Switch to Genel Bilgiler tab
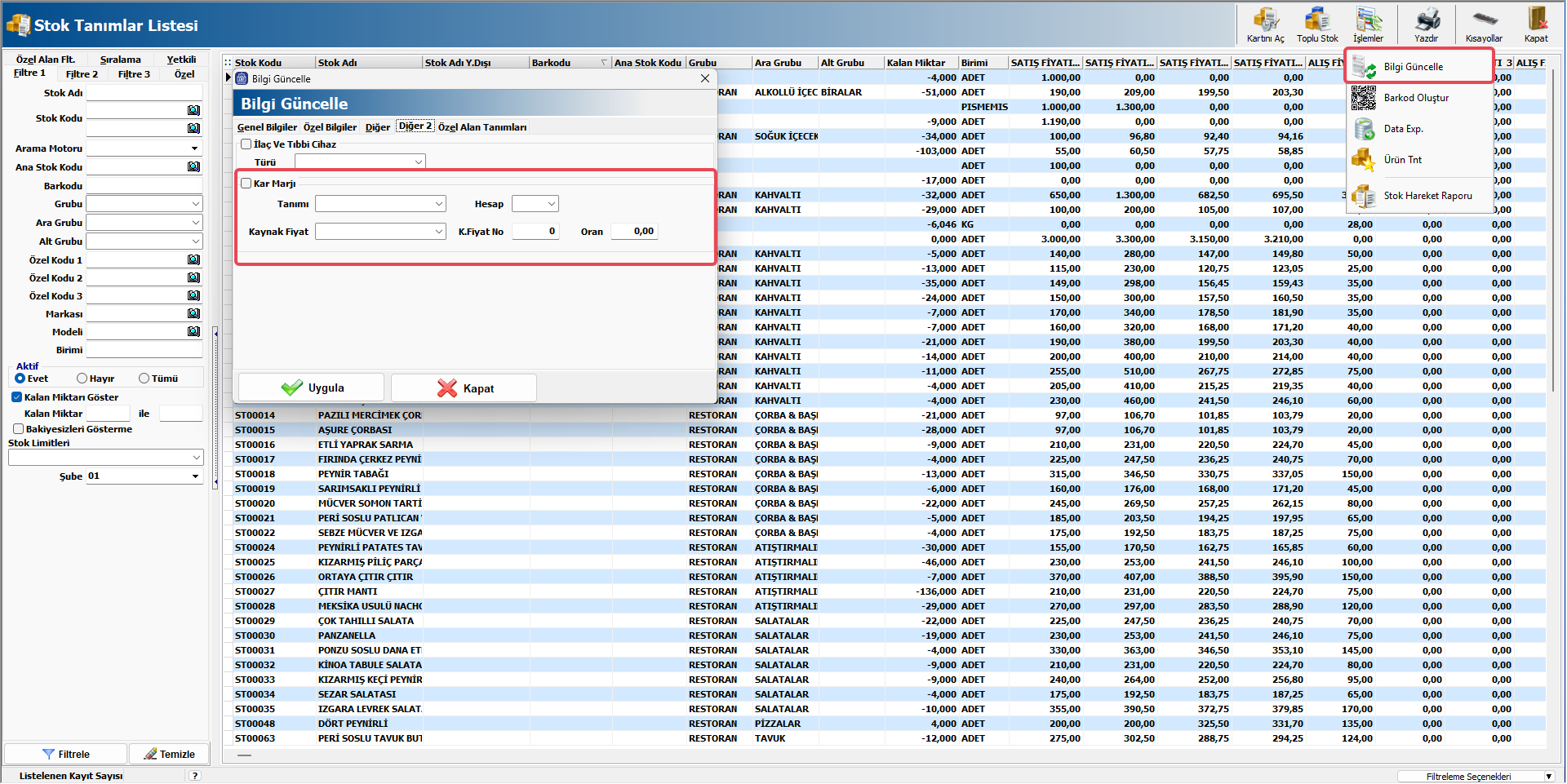 (x=267, y=126)
